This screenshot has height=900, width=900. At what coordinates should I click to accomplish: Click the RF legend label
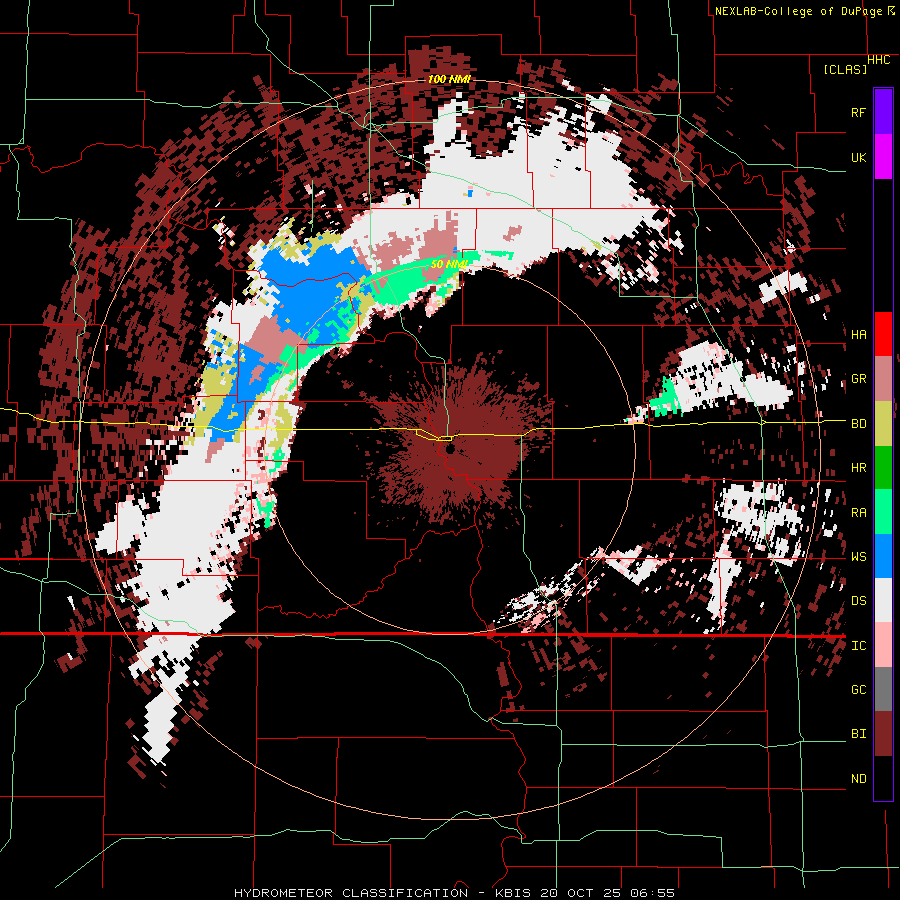pyautogui.click(x=859, y=112)
